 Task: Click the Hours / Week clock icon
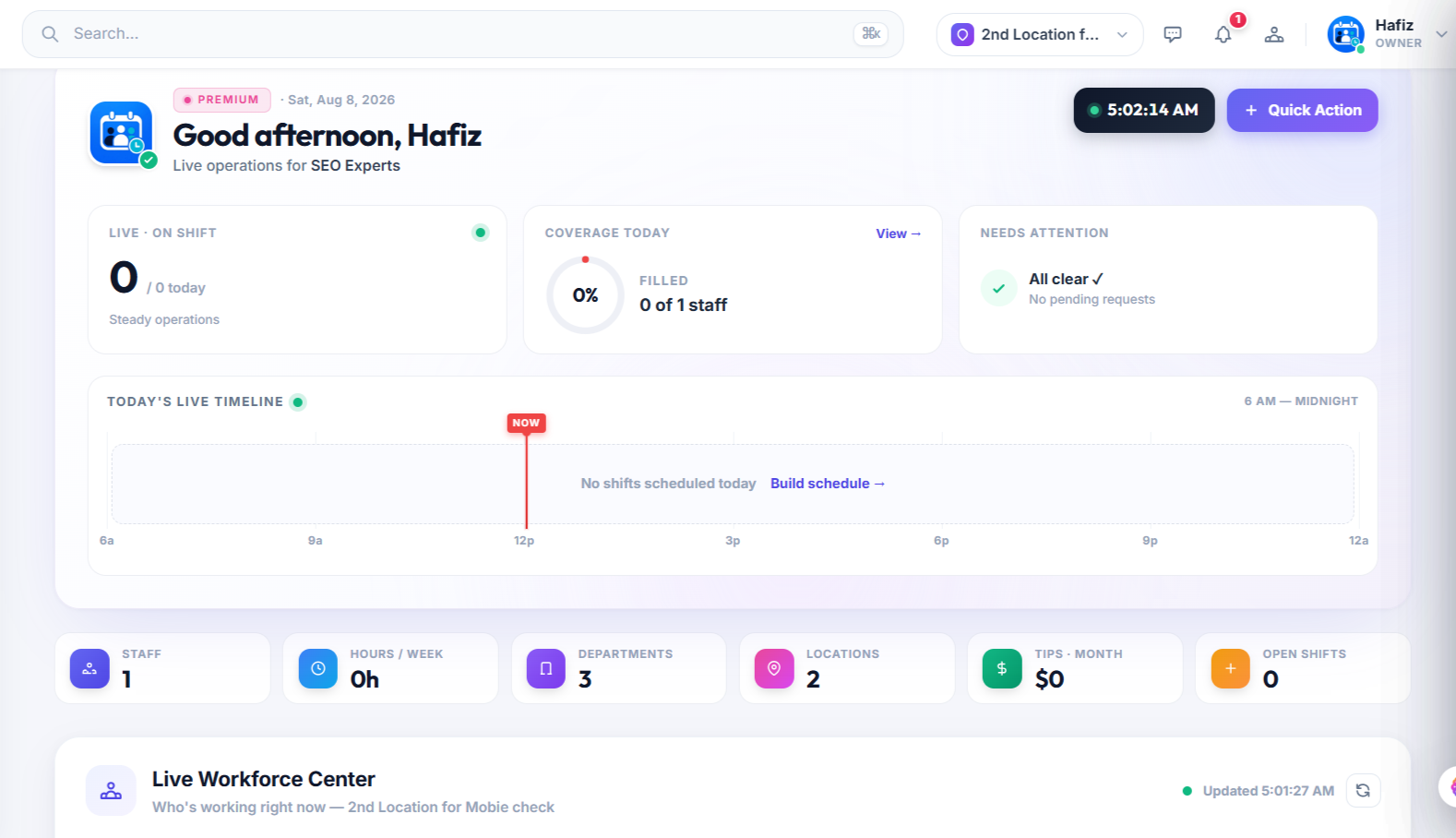tap(318, 668)
